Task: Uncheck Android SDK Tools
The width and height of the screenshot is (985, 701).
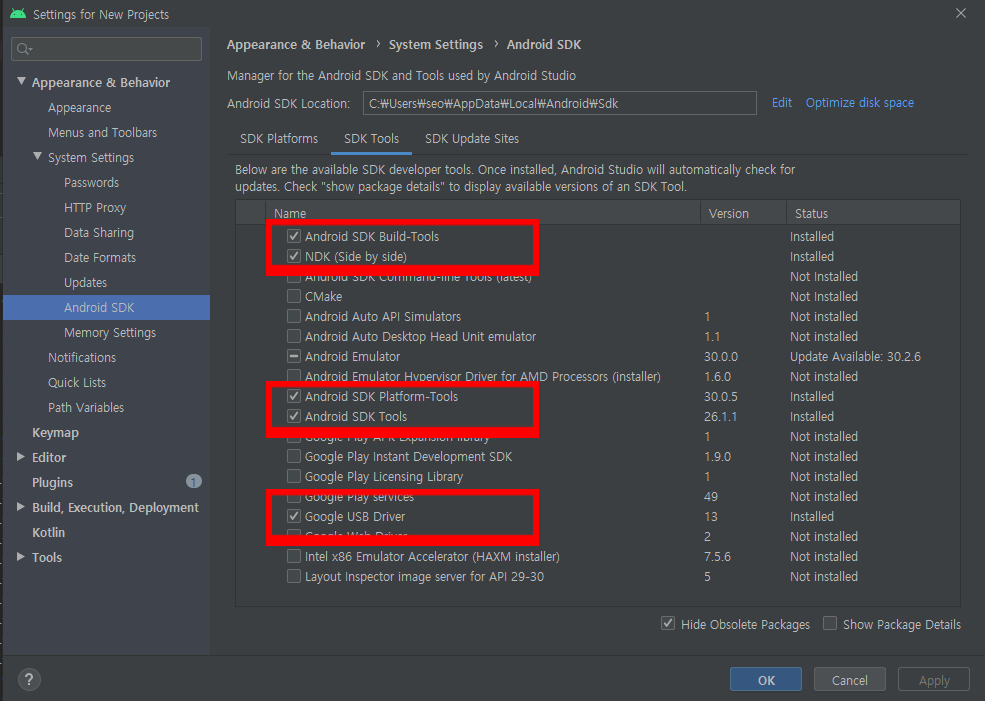Action: [293, 416]
